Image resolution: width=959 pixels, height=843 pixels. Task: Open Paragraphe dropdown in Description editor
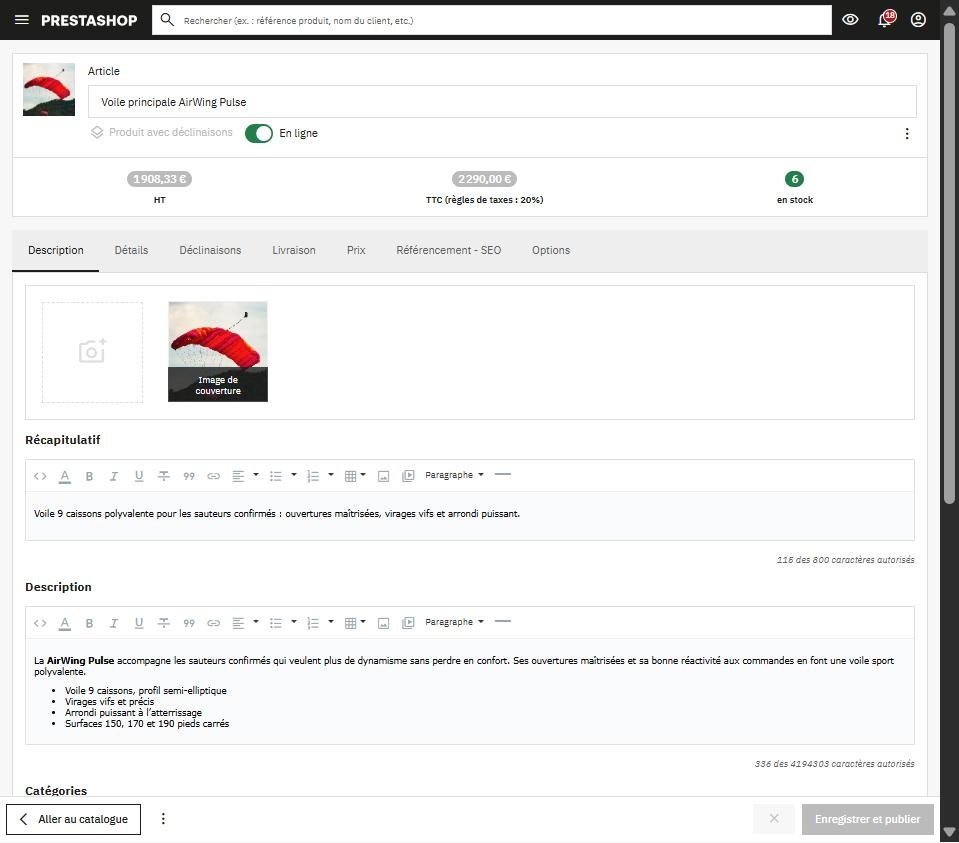pyautogui.click(x=454, y=622)
